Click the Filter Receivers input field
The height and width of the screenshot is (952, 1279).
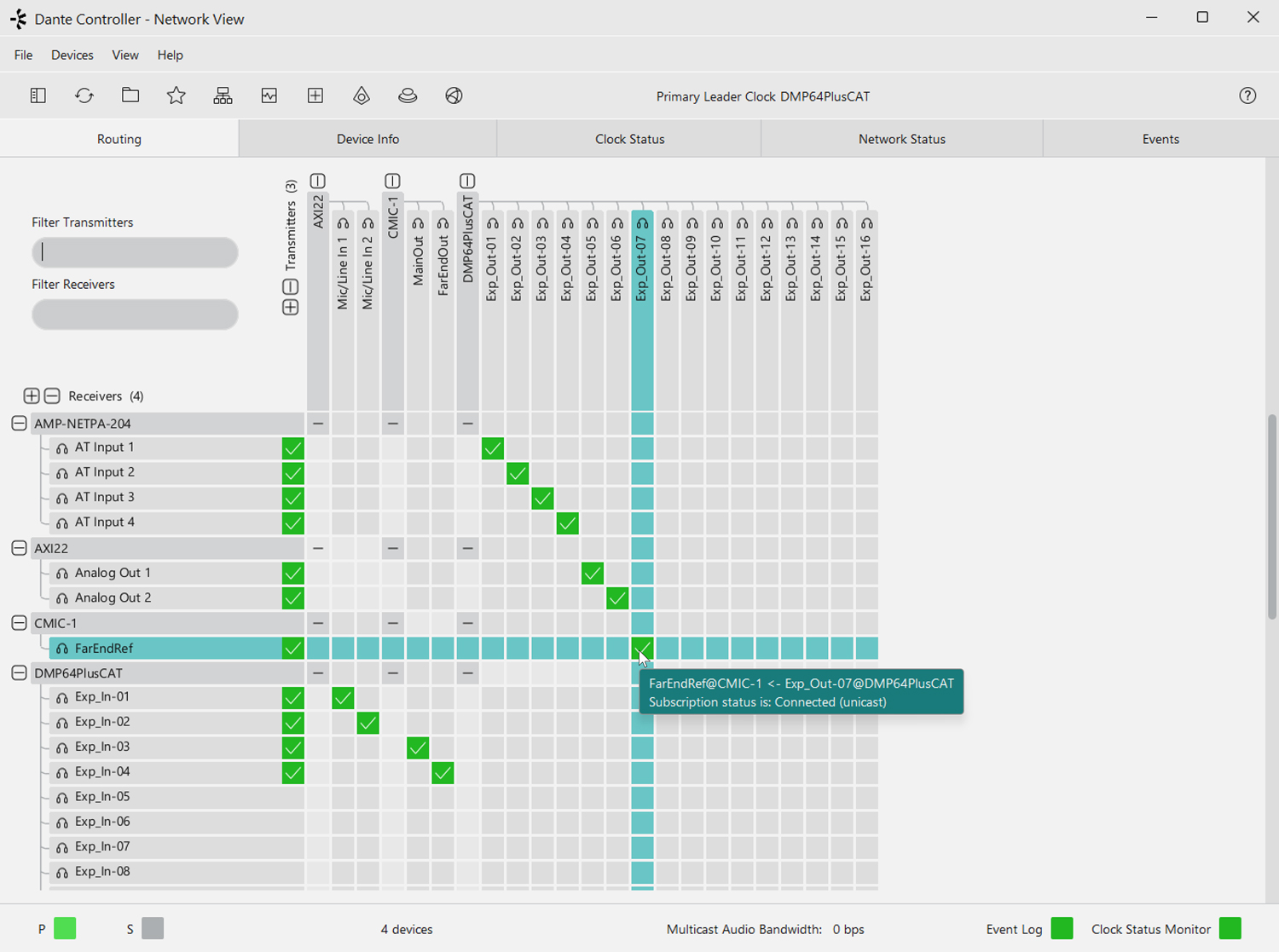[x=135, y=314]
